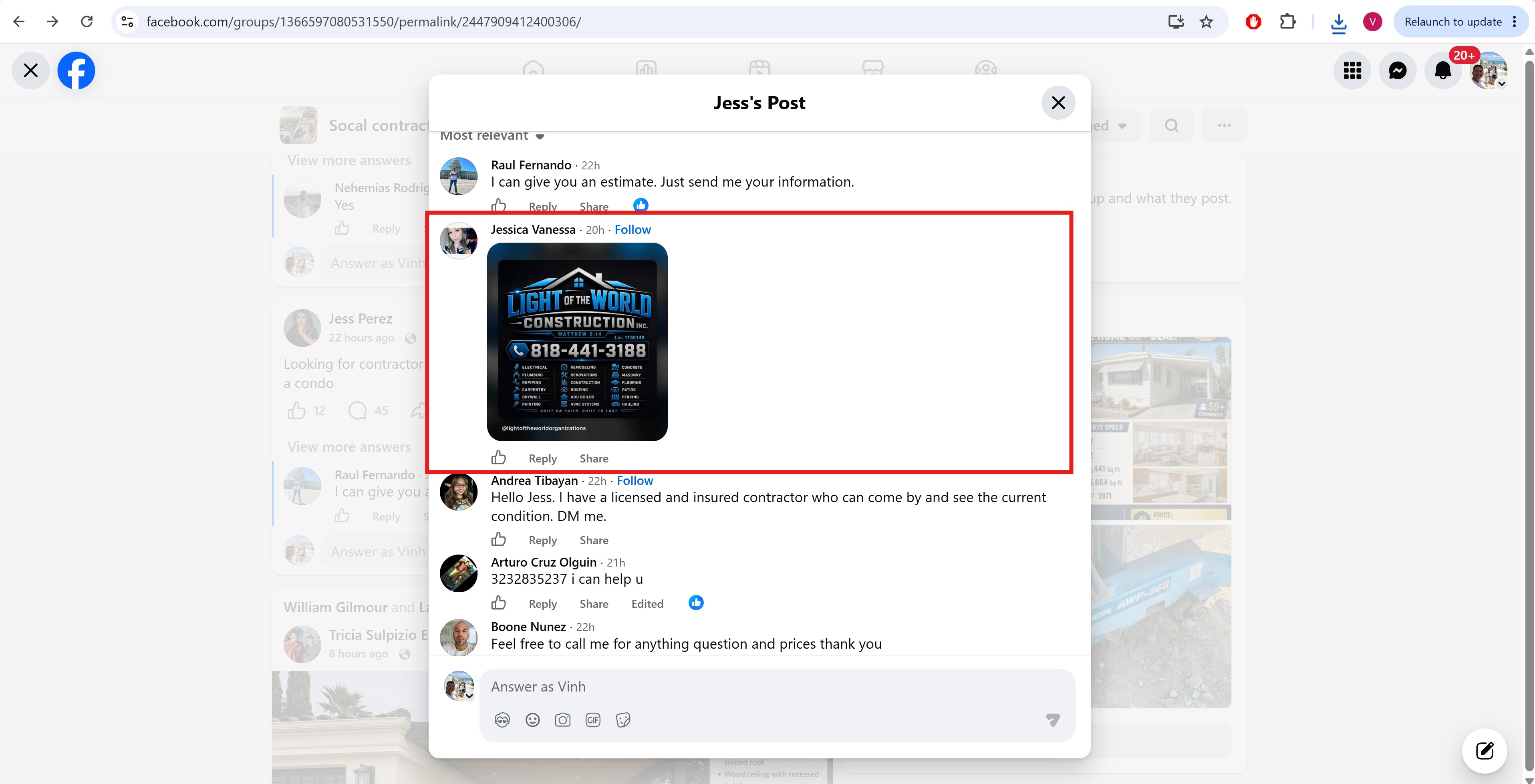Open the notifications bell
Viewport: 1535px width, 784px height.
tap(1443, 70)
